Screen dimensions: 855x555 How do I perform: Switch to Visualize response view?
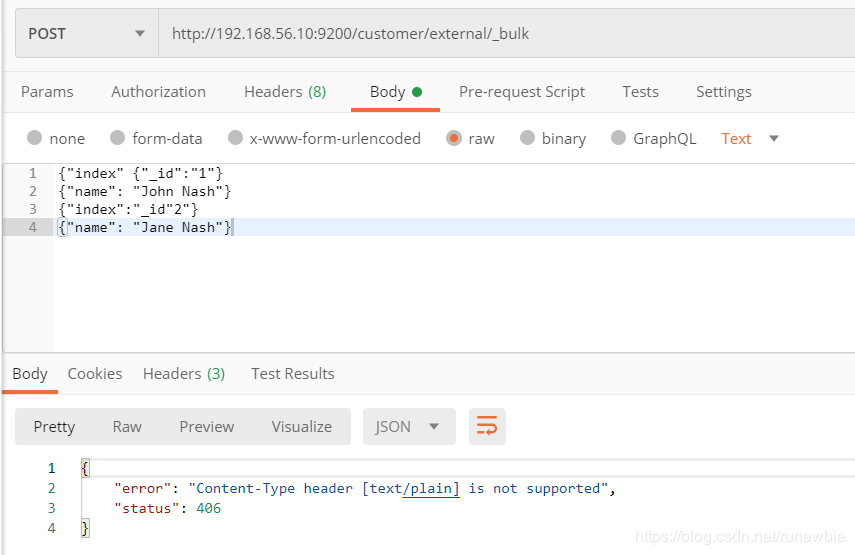[x=302, y=426]
